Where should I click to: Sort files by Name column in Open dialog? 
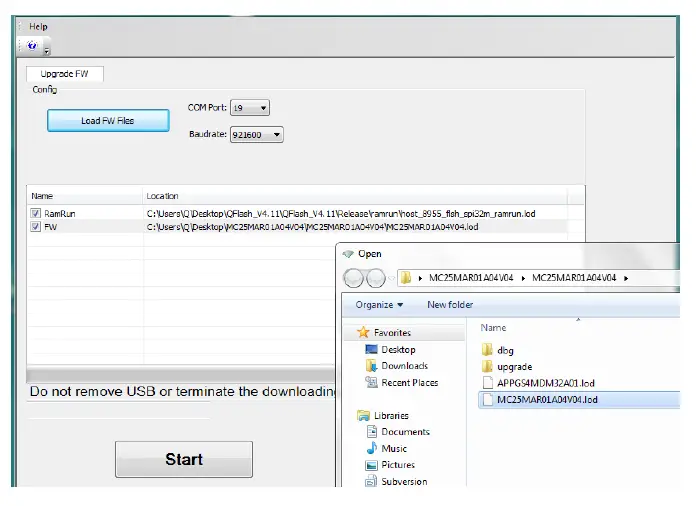pyautogui.click(x=493, y=328)
